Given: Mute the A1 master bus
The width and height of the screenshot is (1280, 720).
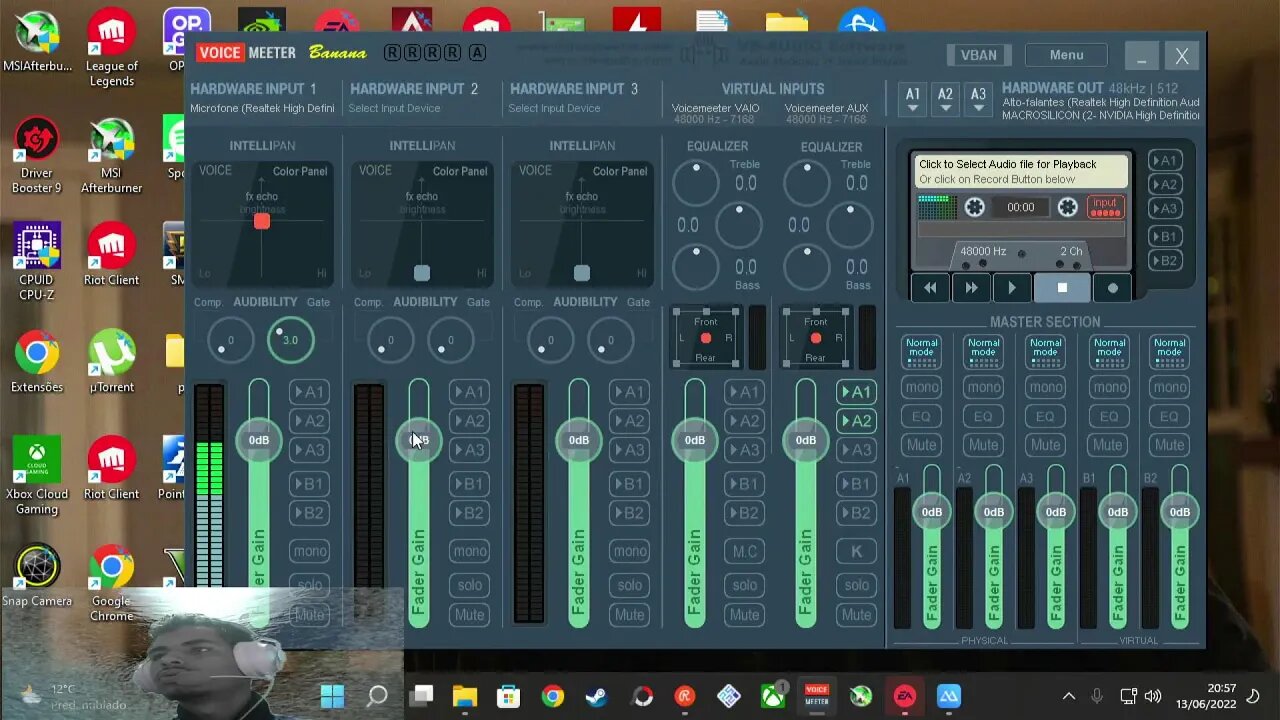Looking at the screenshot, I should coord(921,445).
